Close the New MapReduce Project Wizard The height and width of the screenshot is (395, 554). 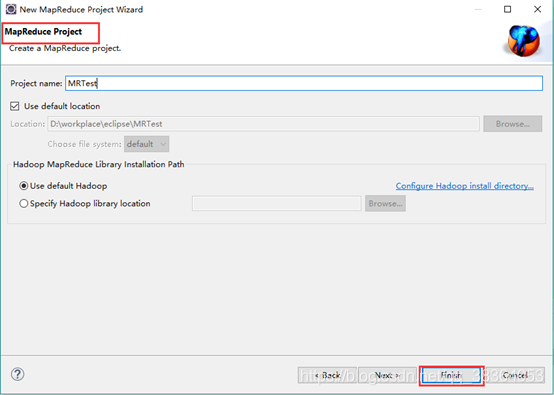537,9
